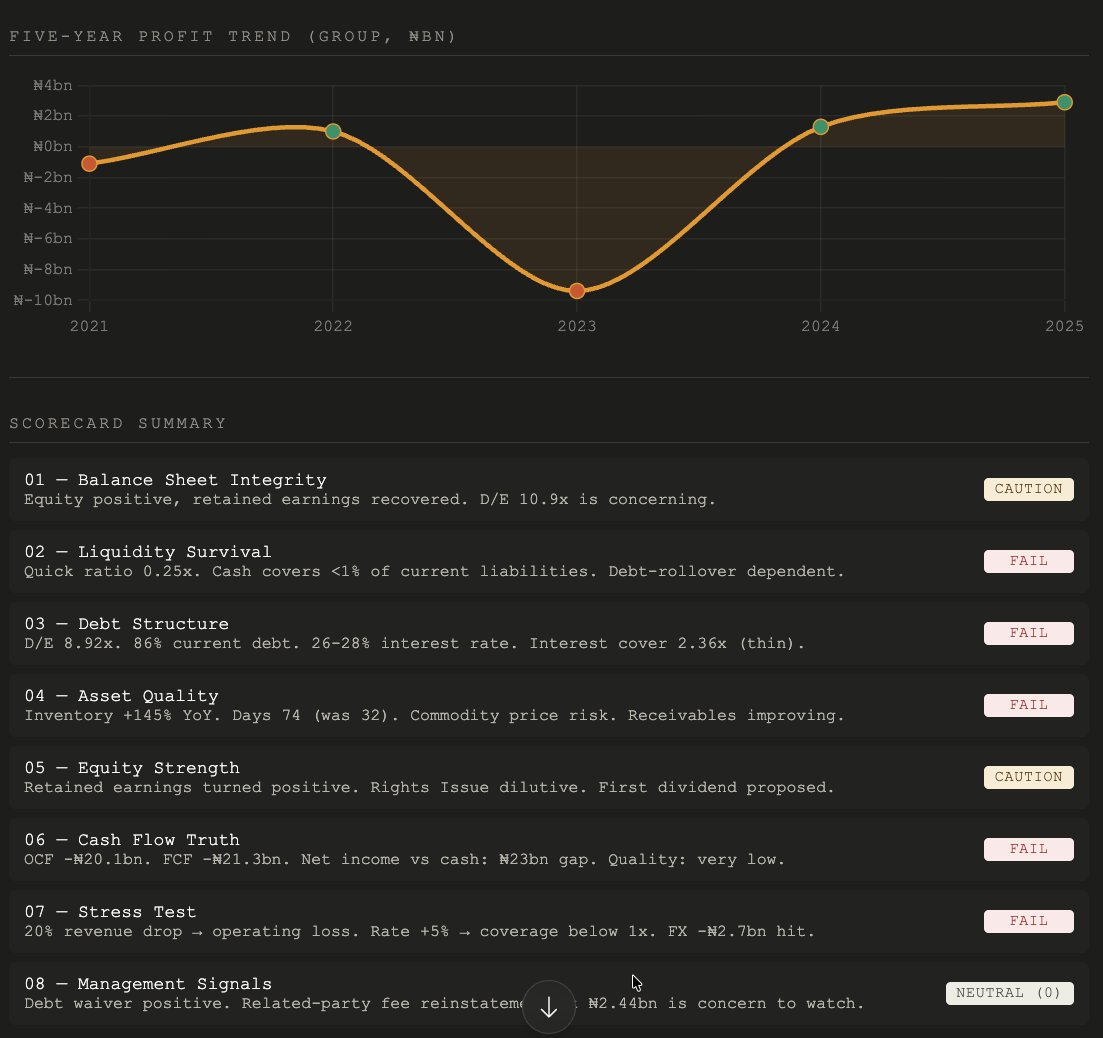Select the 2024 data point on chart
1103x1038 pixels.
point(820,127)
